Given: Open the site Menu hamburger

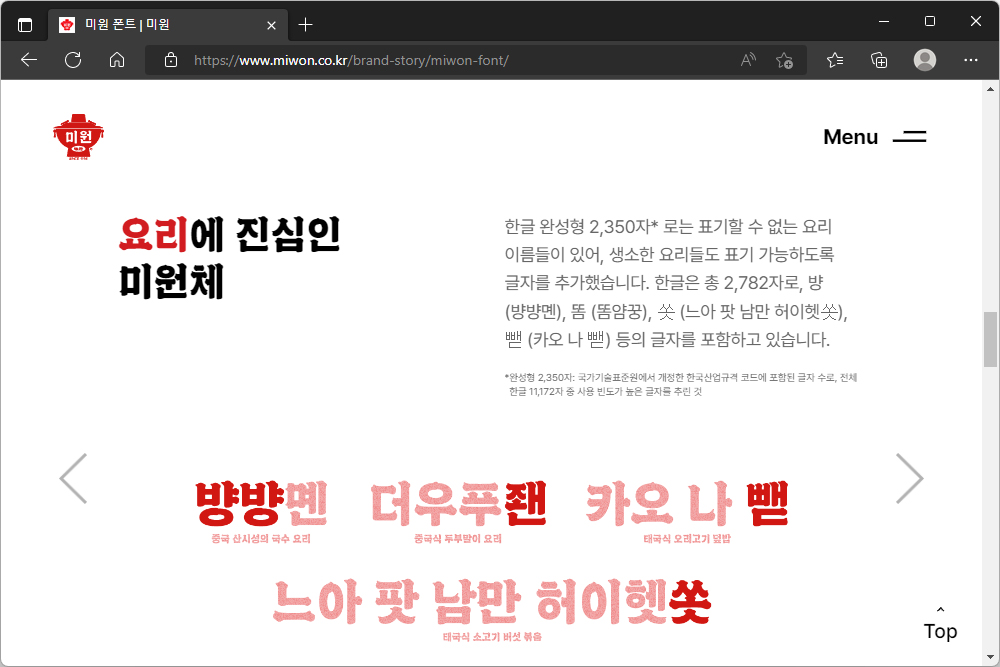Looking at the screenshot, I should point(874,136).
